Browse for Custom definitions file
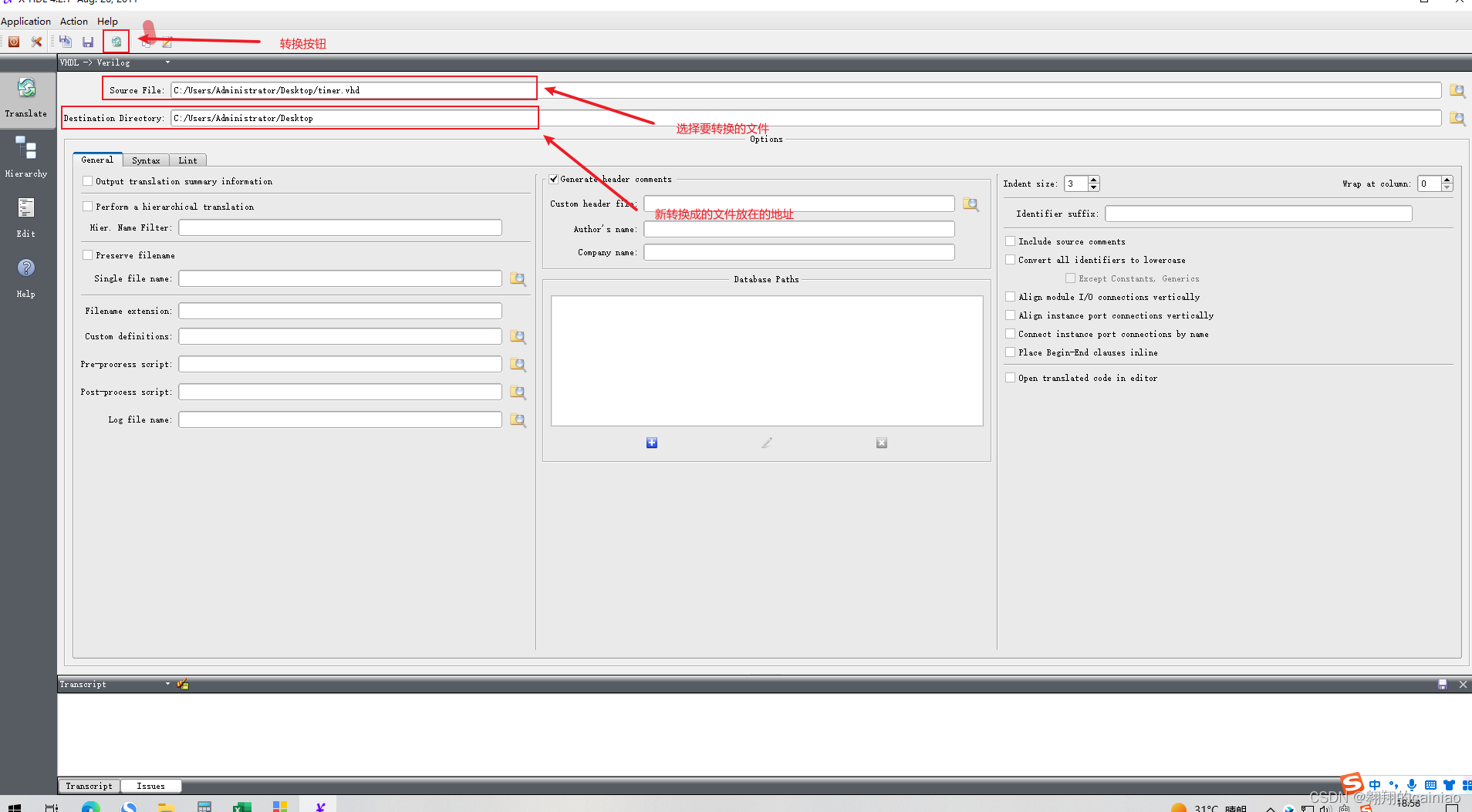The image size is (1472, 812). (x=518, y=337)
